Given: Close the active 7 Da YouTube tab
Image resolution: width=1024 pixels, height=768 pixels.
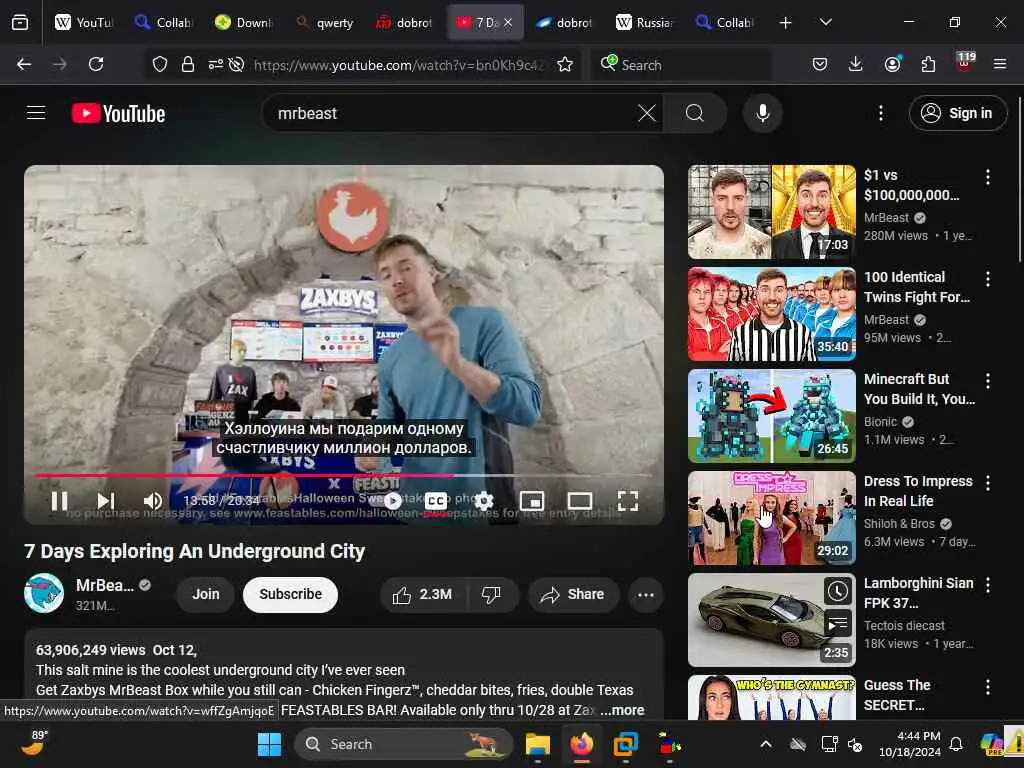Looking at the screenshot, I should 507,22.
